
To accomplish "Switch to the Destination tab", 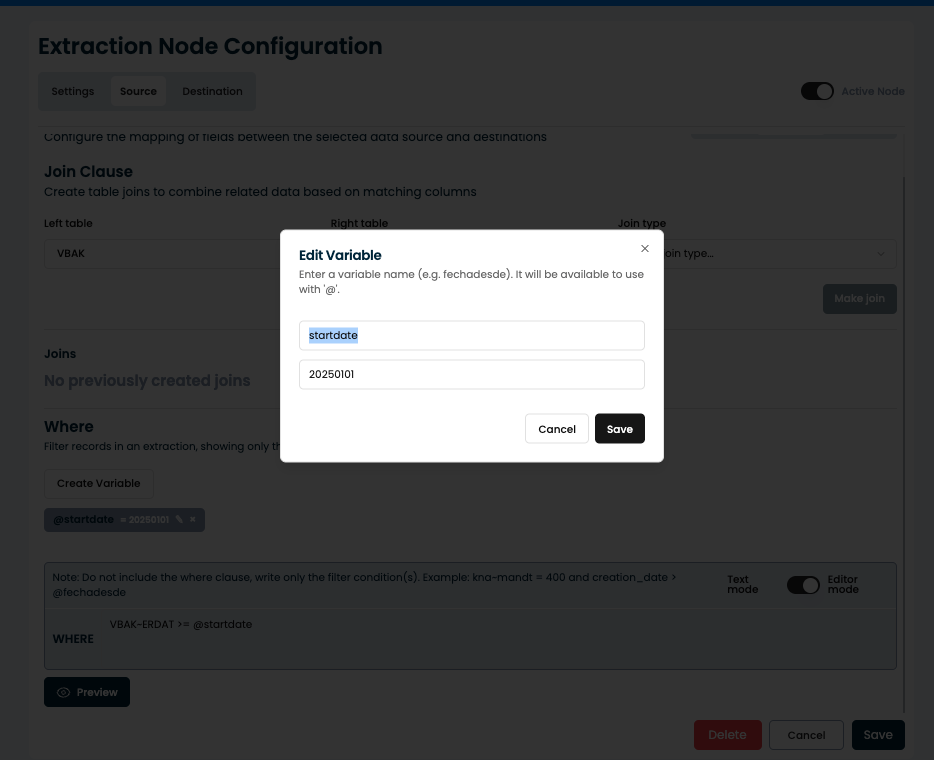I will (212, 91).
